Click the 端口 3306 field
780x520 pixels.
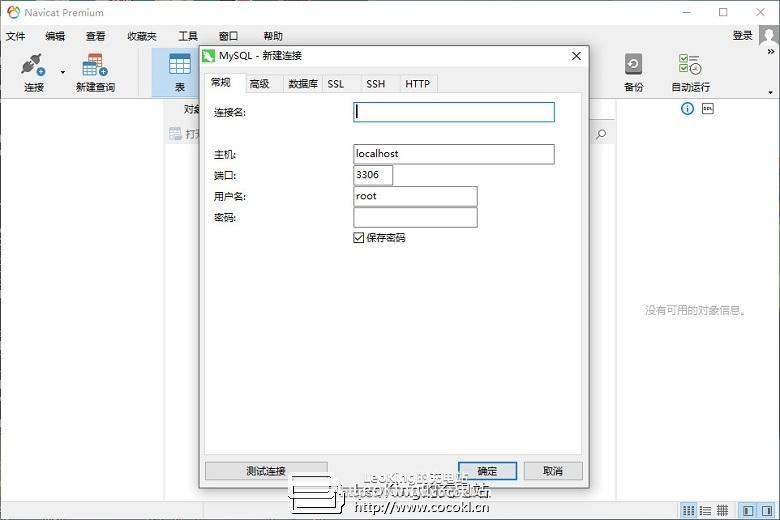[373, 175]
